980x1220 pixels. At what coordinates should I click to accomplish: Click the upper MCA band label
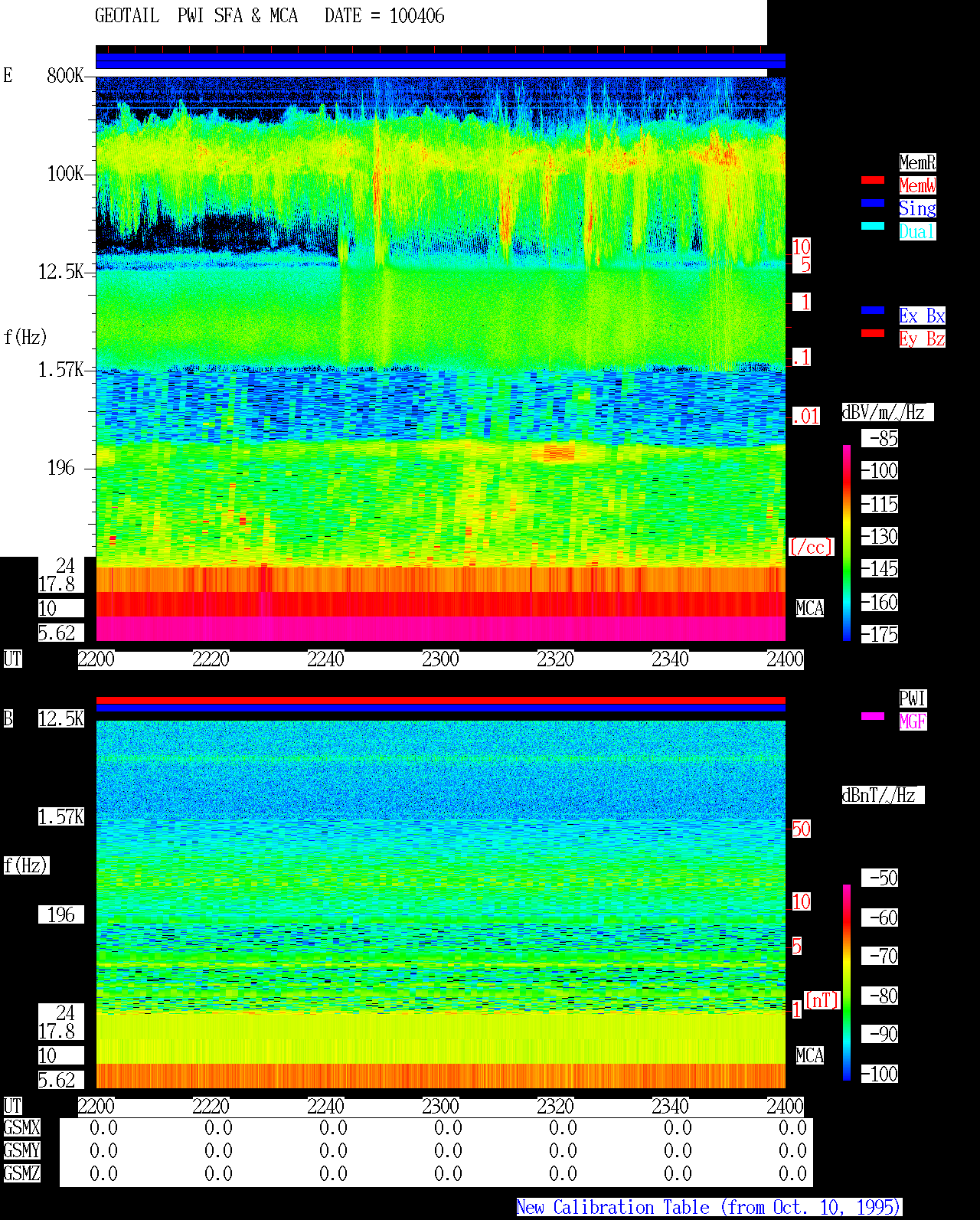(810, 609)
